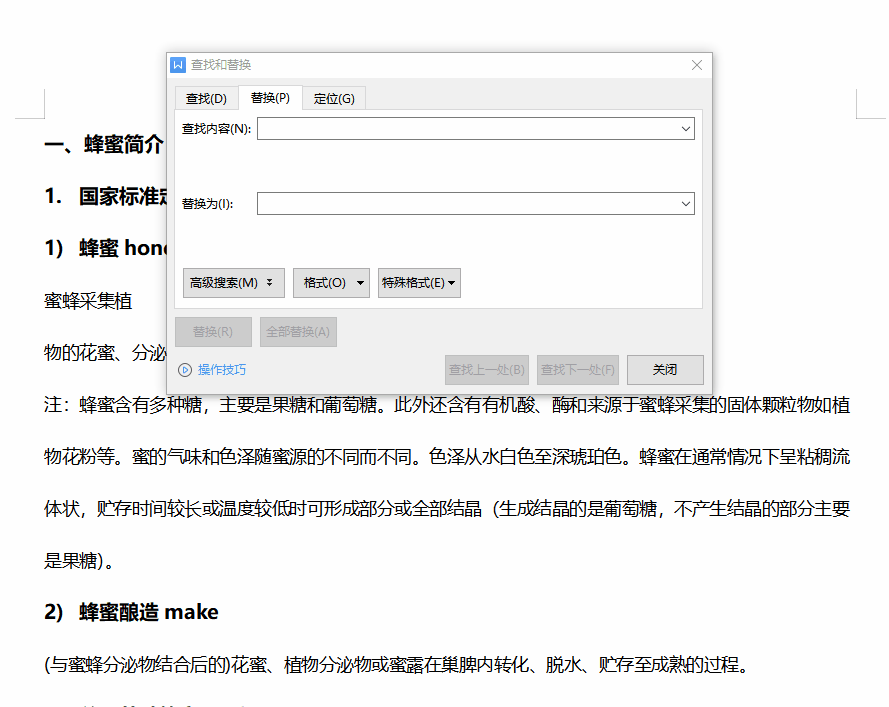Click 查找上一处(B) button
Image resolution: width=889 pixels, height=707 pixels.
click(x=487, y=370)
